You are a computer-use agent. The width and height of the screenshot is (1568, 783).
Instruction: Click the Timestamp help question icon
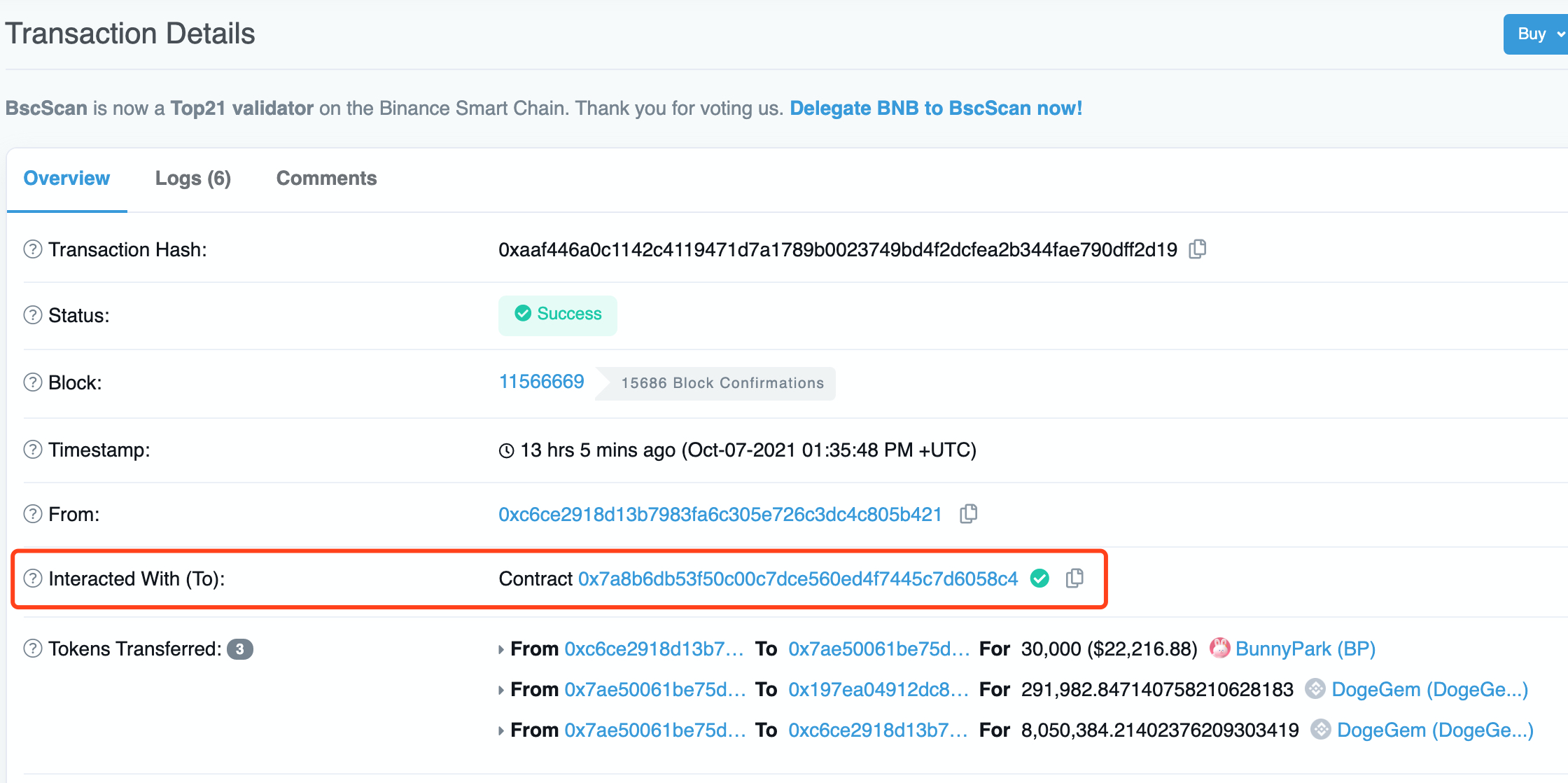coord(33,450)
